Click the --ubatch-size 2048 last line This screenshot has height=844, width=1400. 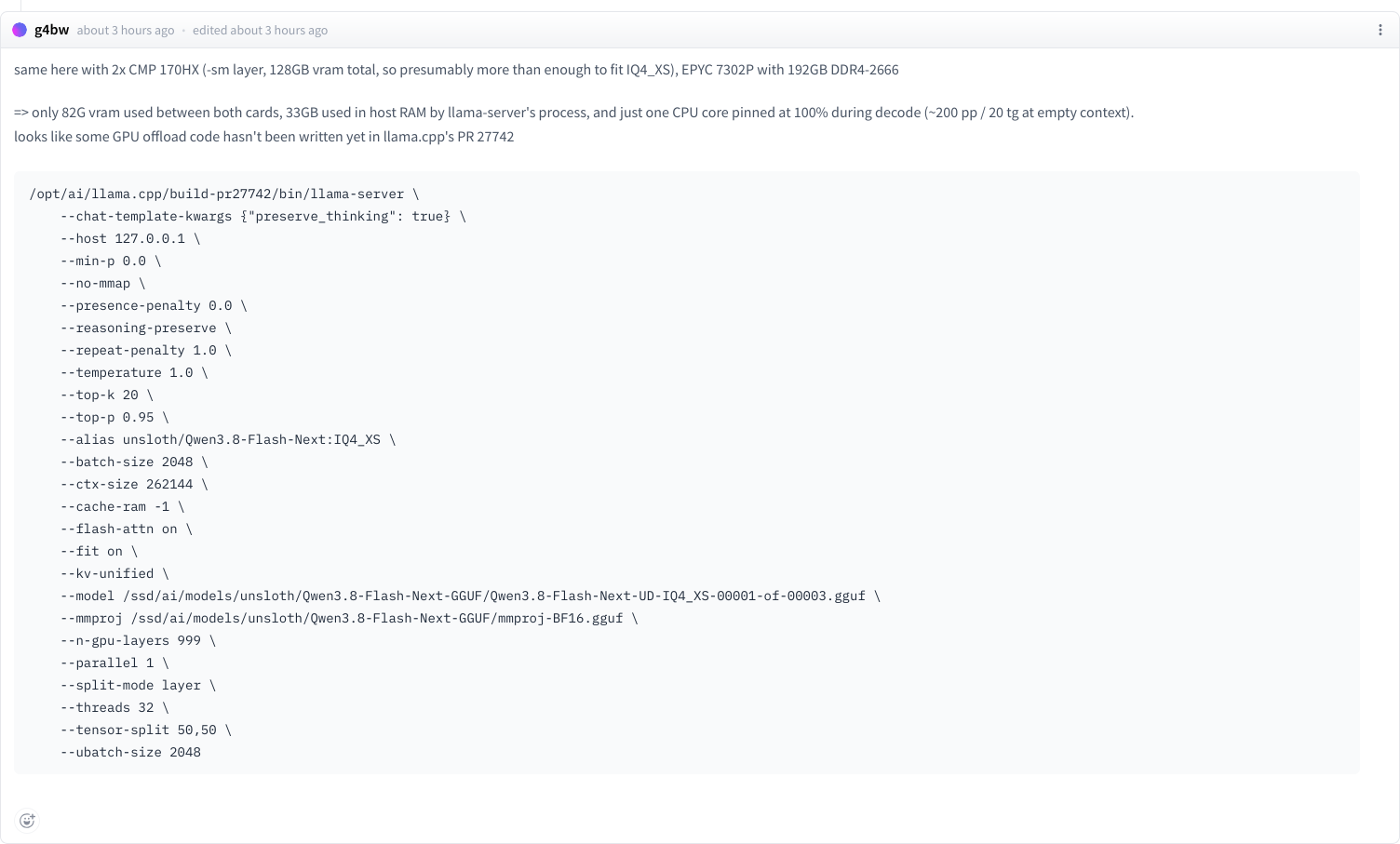click(130, 752)
